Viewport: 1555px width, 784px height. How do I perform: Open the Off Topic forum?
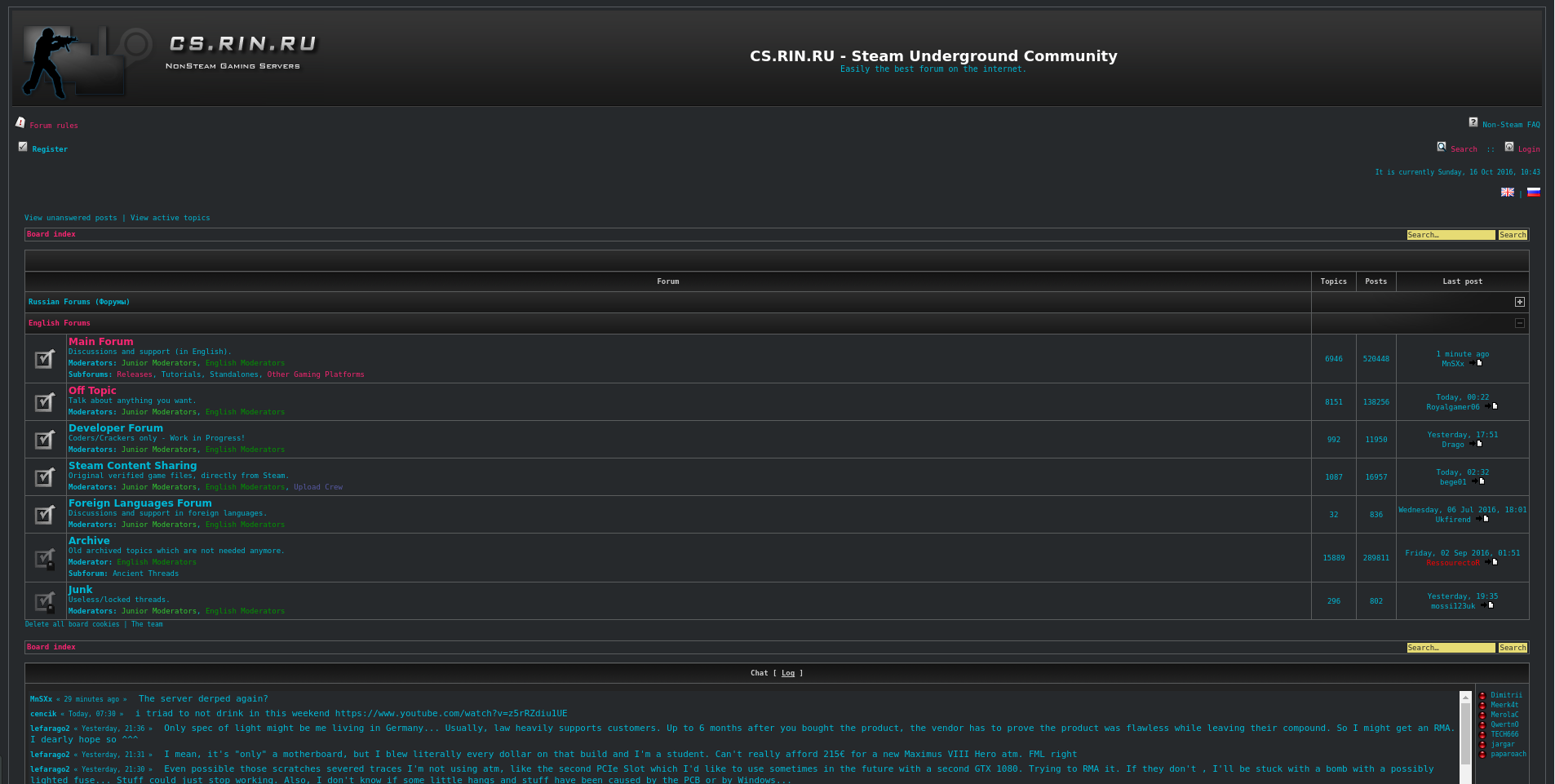click(x=92, y=391)
